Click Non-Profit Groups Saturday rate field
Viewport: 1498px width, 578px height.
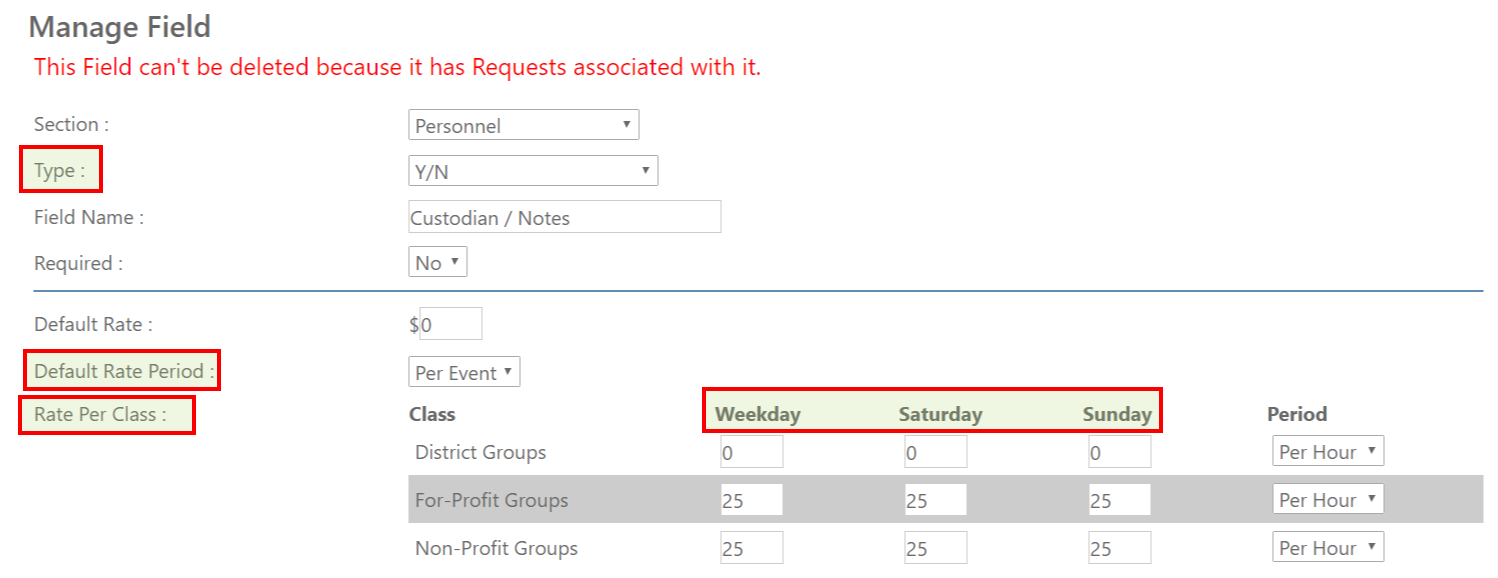(x=935, y=548)
